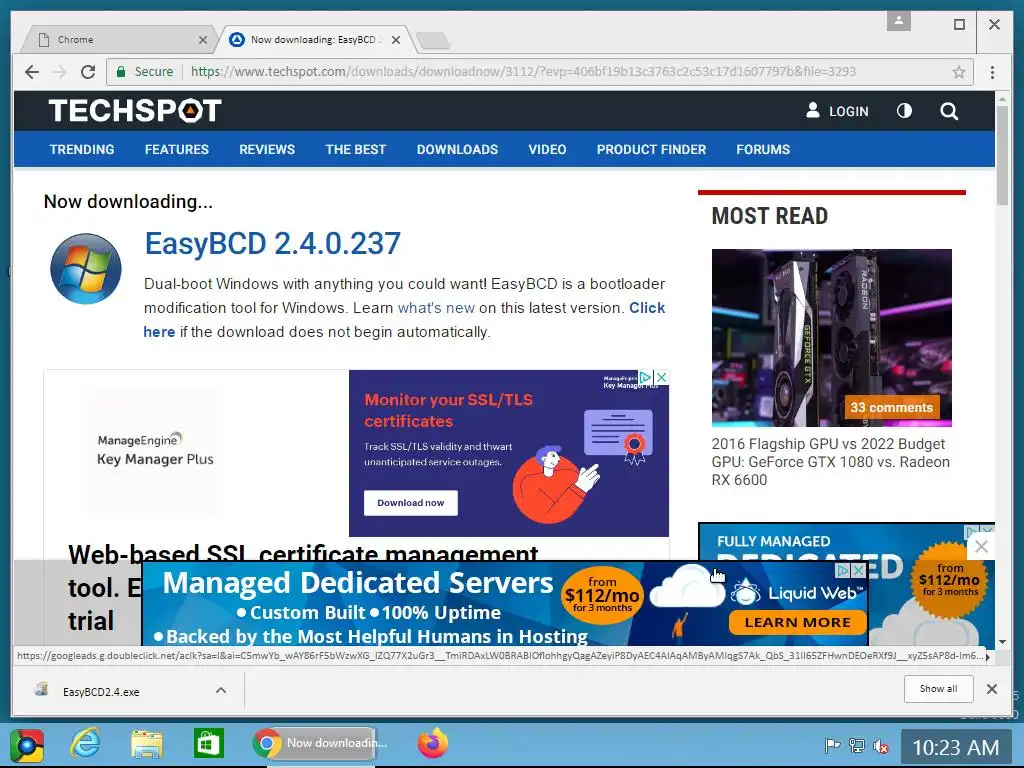Screen dimensions: 1024x768
Task: Click the Action Center flag tray icon
Action: pyautogui.click(x=832, y=745)
